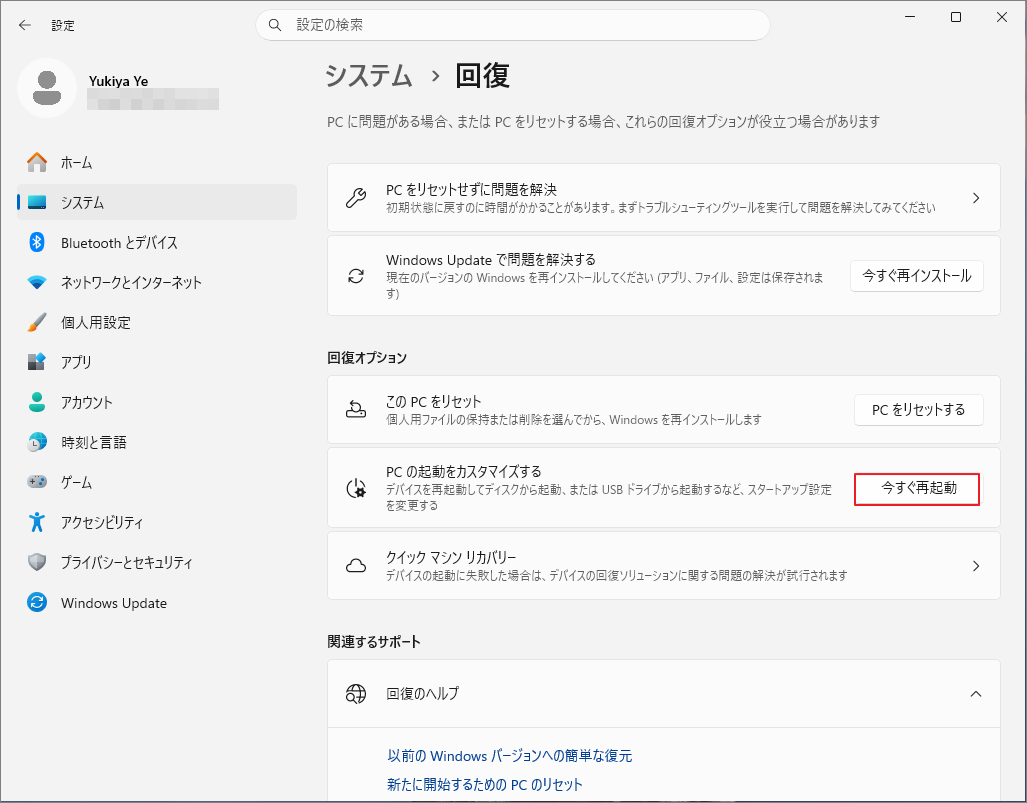The height and width of the screenshot is (803, 1027).
Task: Click the Wi-Fi network icon in sidebar
Action: click(x=37, y=282)
